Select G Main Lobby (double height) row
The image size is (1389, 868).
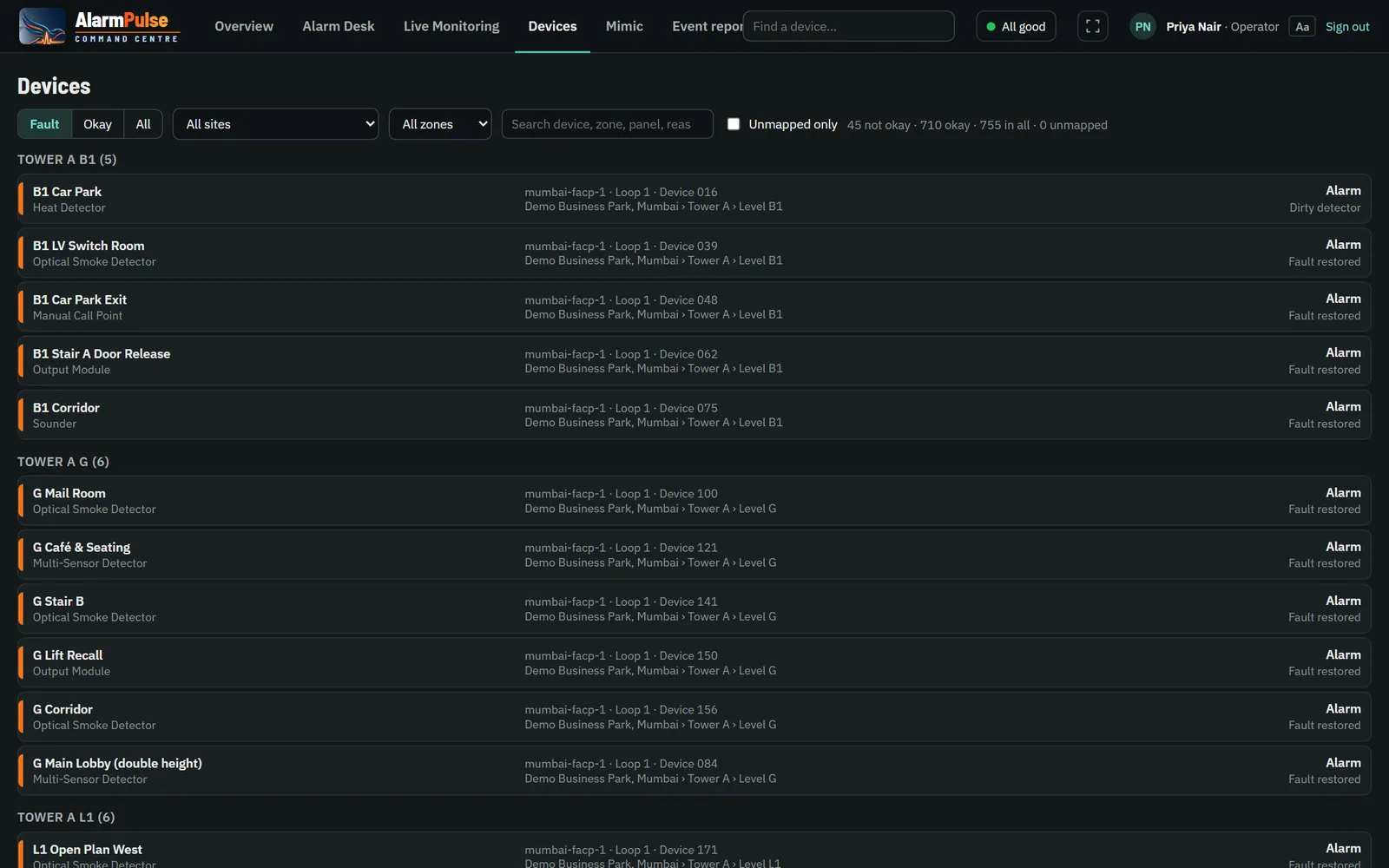click(694, 771)
